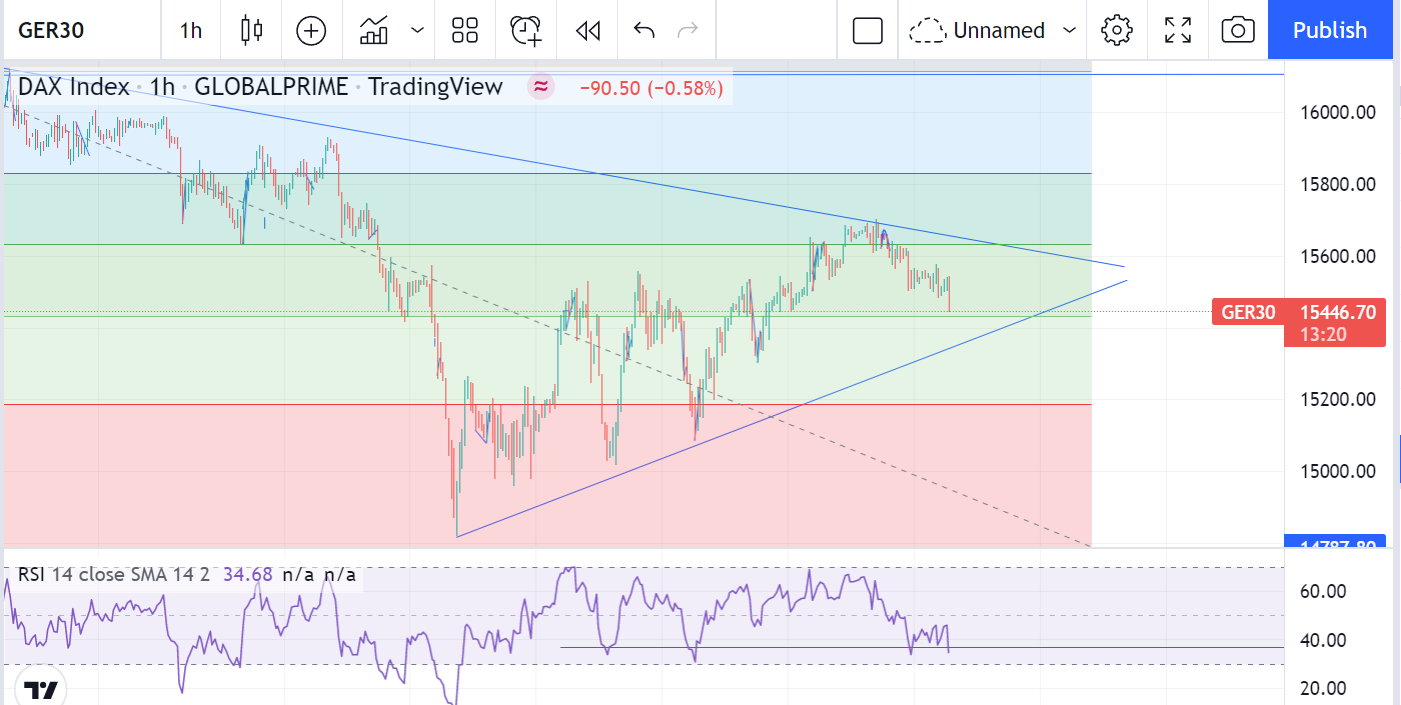This screenshot has height=705, width=1401.
Task: Undo the last chart action
Action: pyautogui.click(x=644, y=30)
